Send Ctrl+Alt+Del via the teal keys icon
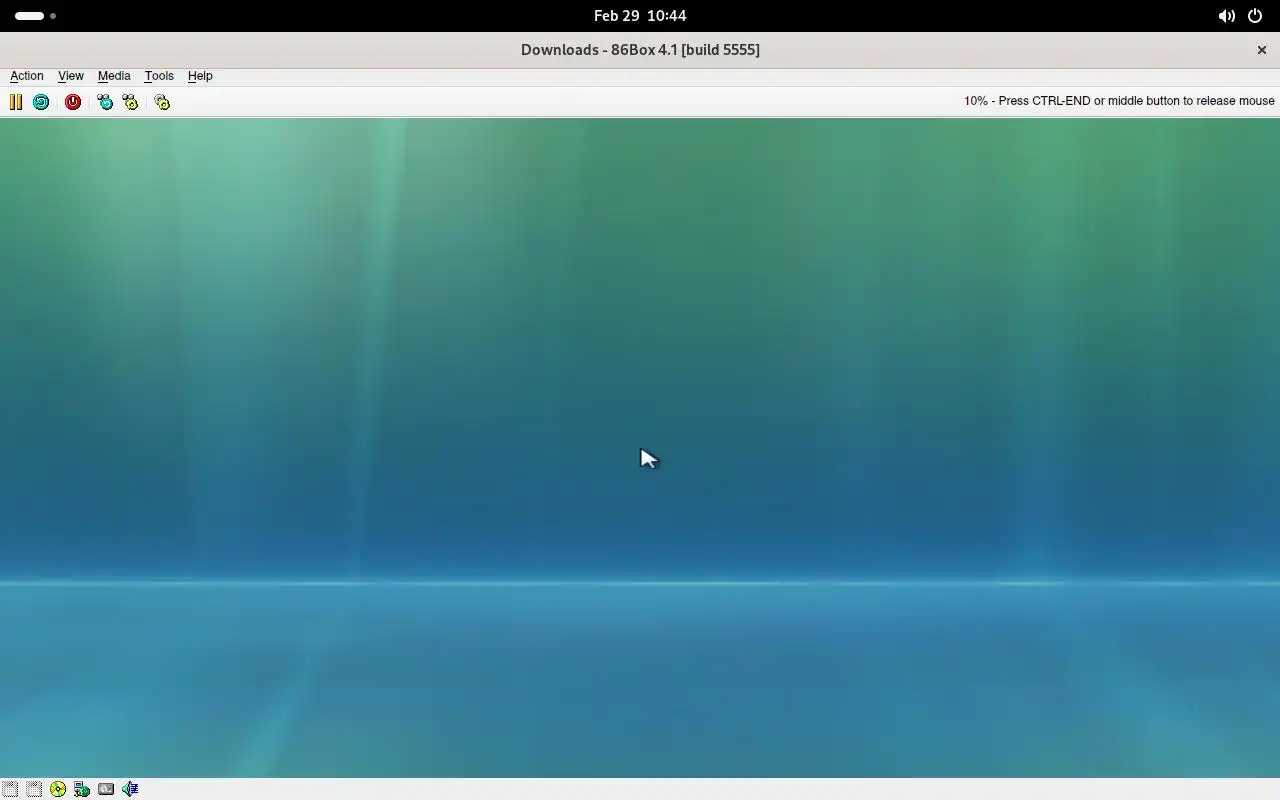The image size is (1280, 800). click(x=105, y=102)
